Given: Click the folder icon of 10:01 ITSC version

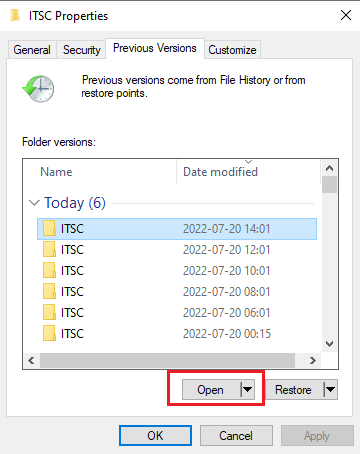Looking at the screenshot, I should tap(49, 271).
